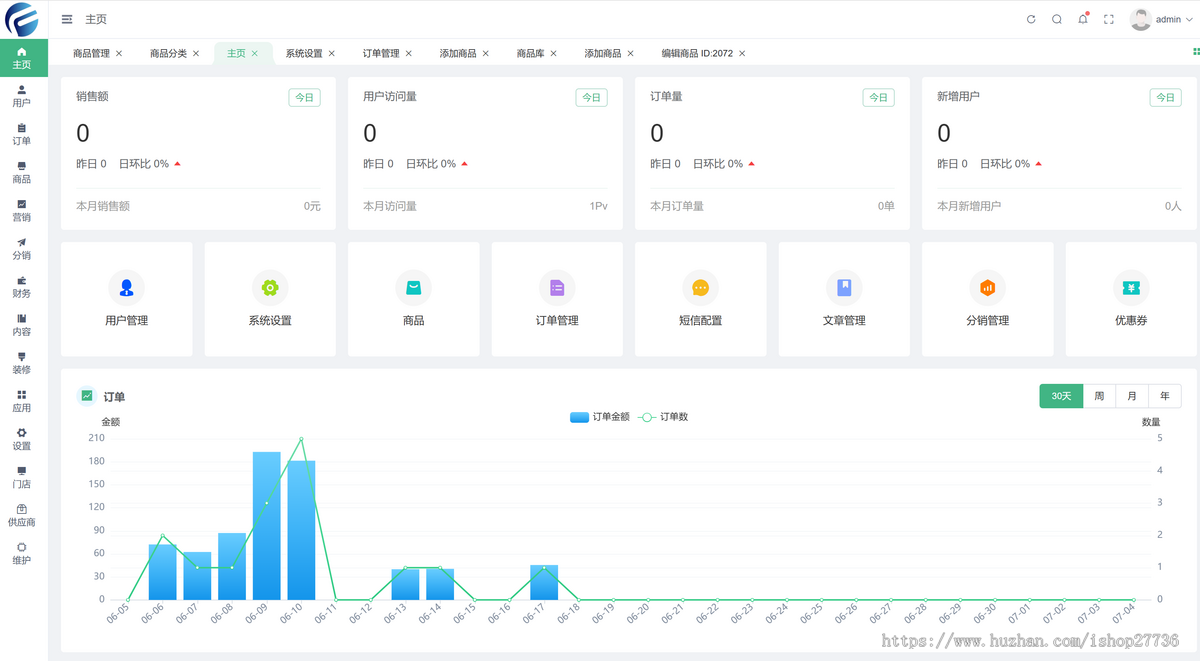
Task: Open the 装修 sidebar menu
Action: point(22,363)
